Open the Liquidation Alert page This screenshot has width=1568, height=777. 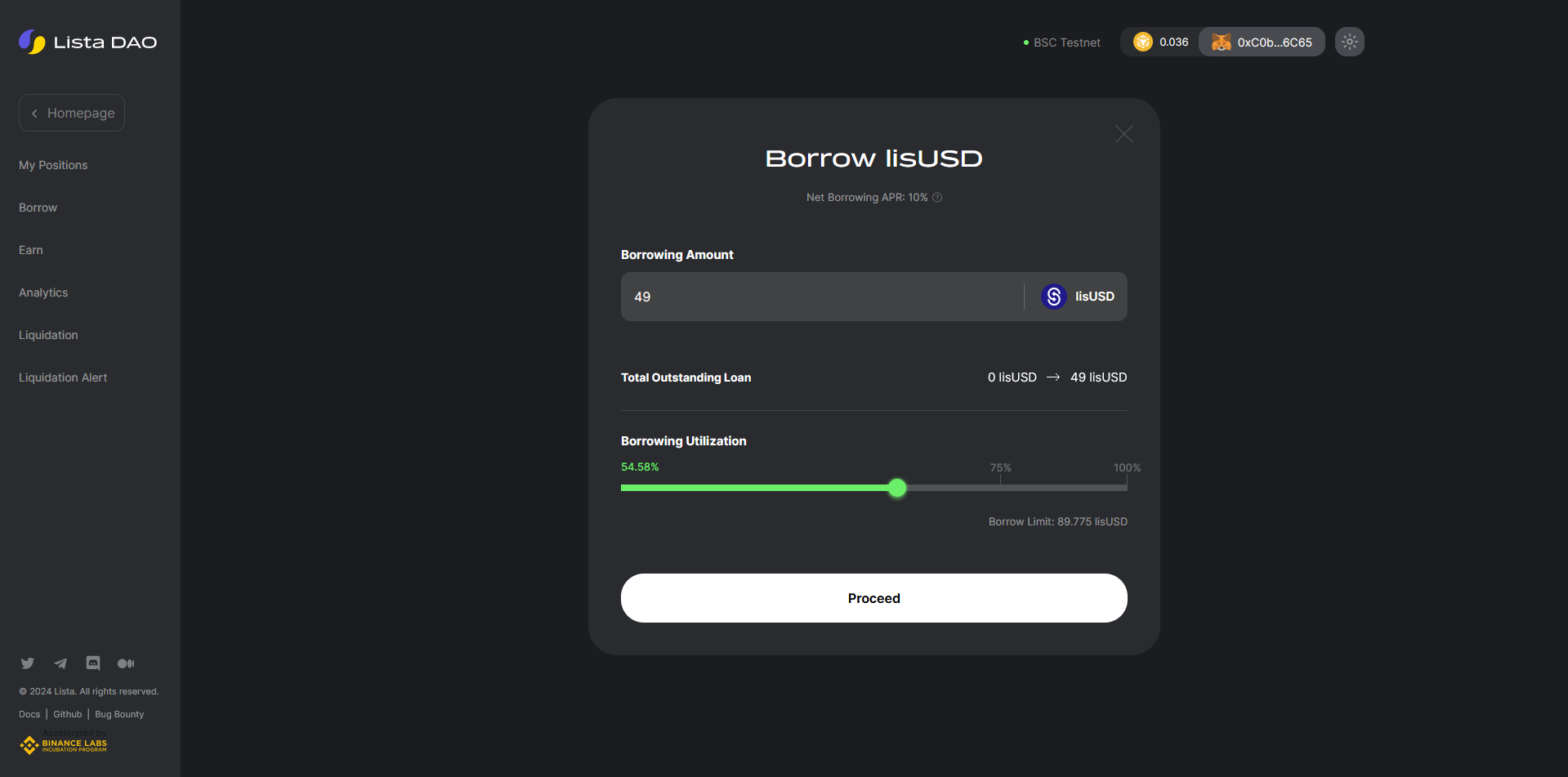63,377
